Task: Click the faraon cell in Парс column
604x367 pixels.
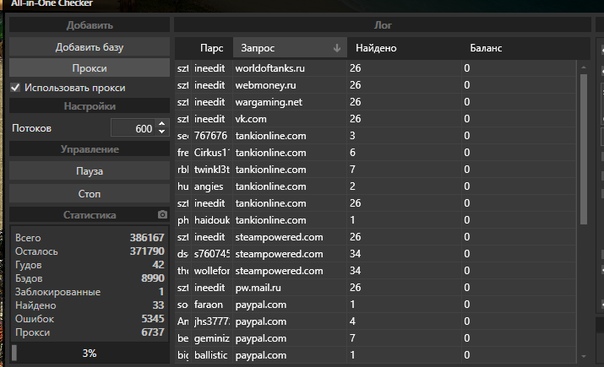Action: pyautogui.click(x=211, y=305)
